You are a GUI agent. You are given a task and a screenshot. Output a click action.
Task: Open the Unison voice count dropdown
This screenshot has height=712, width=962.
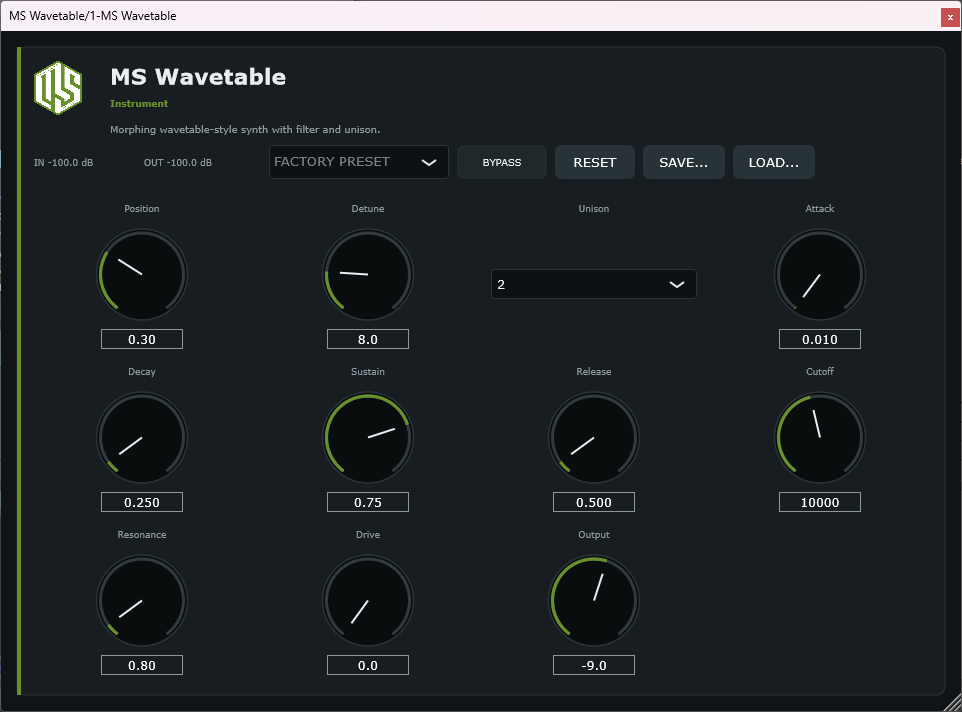tap(593, 284)
